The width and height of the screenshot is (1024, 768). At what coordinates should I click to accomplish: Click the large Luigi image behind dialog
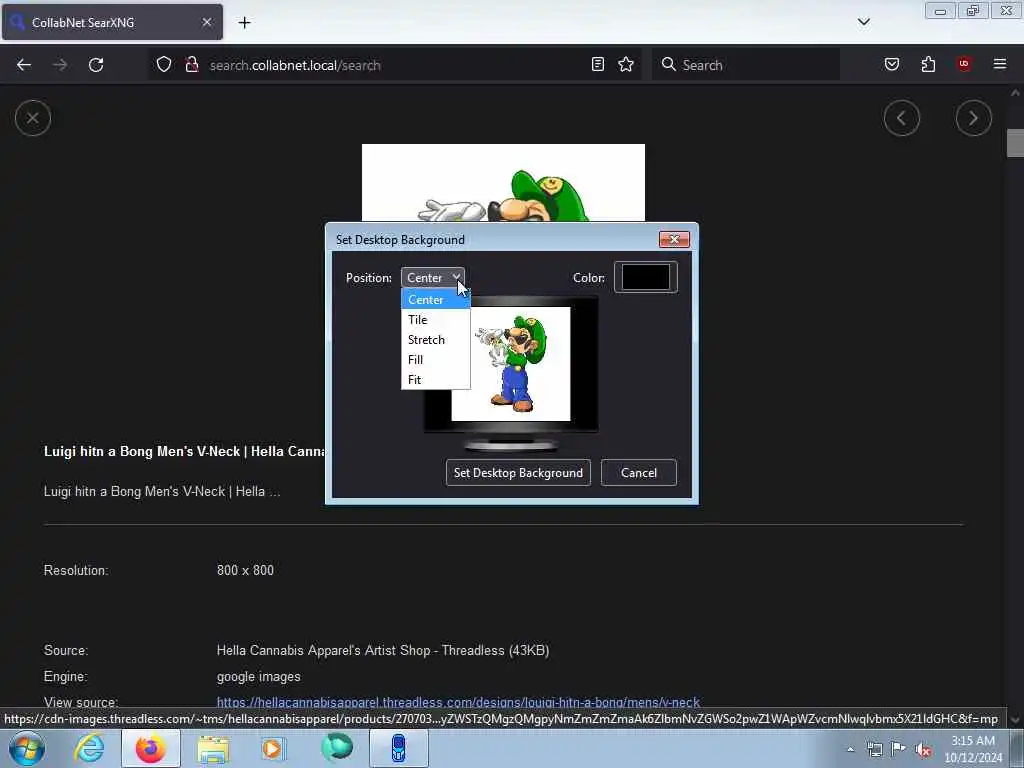(x=503, y=183)
